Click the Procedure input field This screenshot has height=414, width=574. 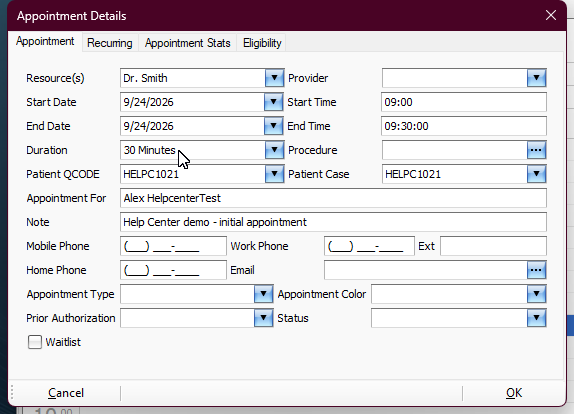[x=455, y=150]
